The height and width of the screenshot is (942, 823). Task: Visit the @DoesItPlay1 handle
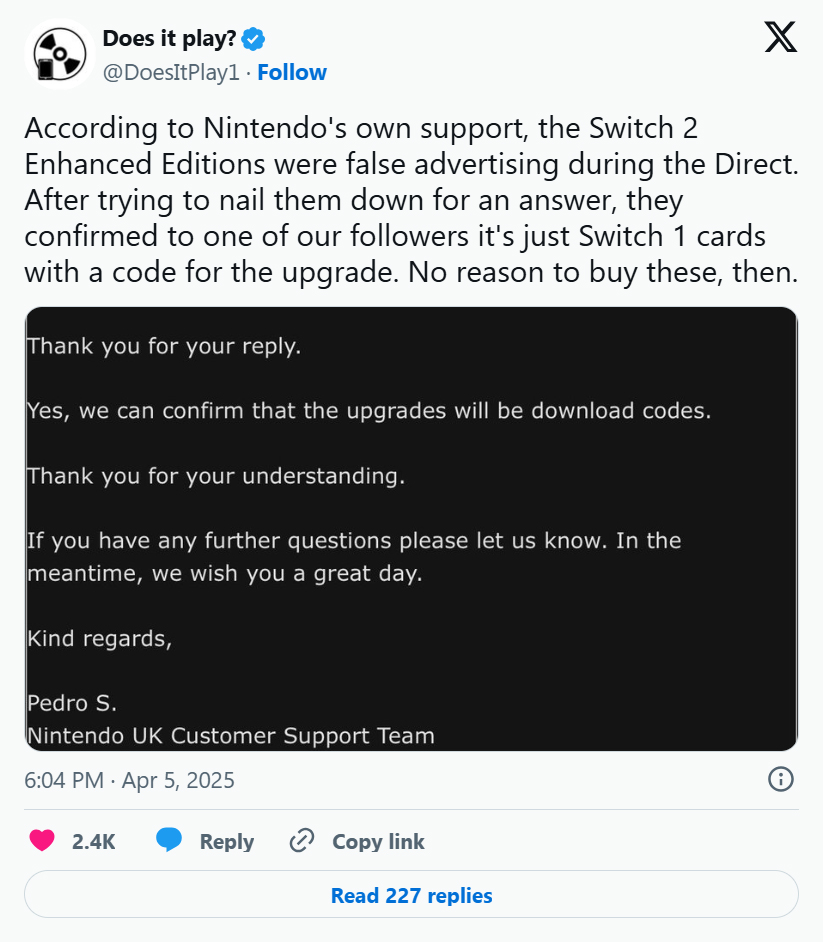click(171, 73)
